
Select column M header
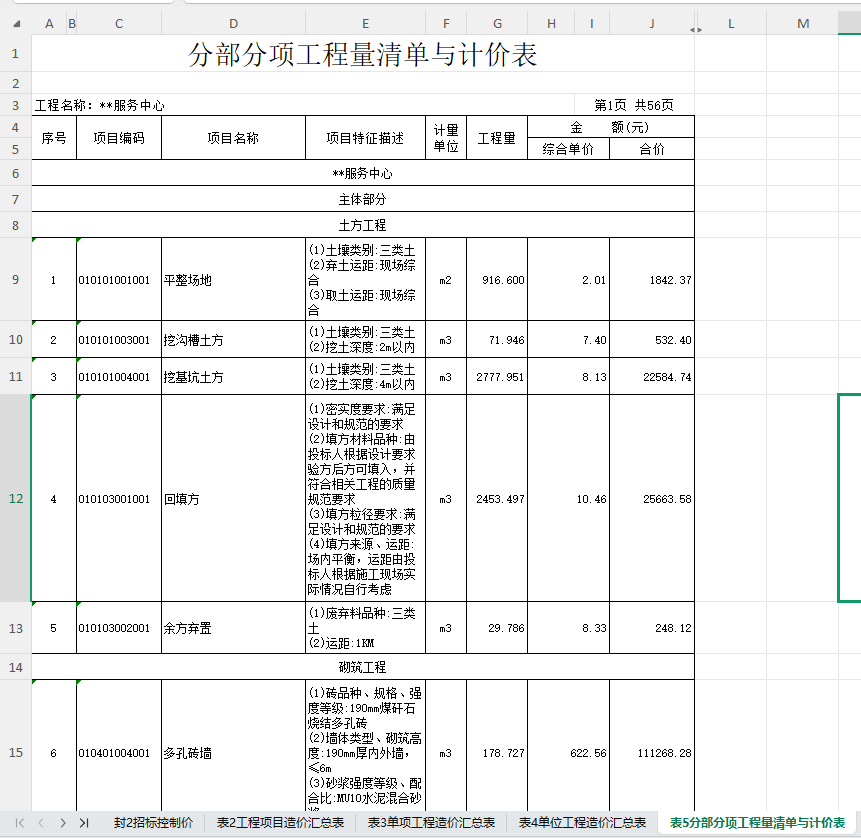[x=803, y=24]
